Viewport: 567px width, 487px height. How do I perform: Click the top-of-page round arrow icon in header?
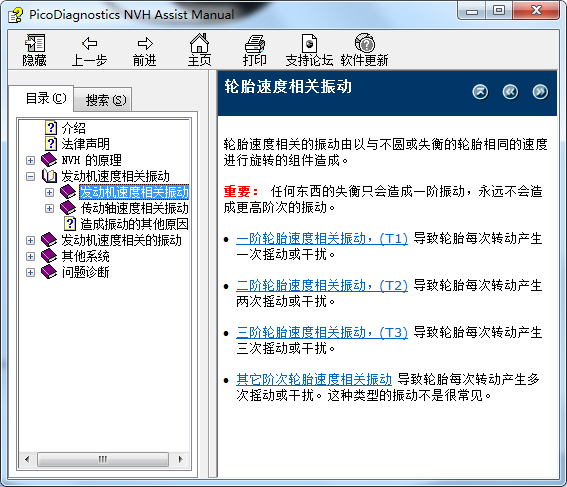click(480, 92)
